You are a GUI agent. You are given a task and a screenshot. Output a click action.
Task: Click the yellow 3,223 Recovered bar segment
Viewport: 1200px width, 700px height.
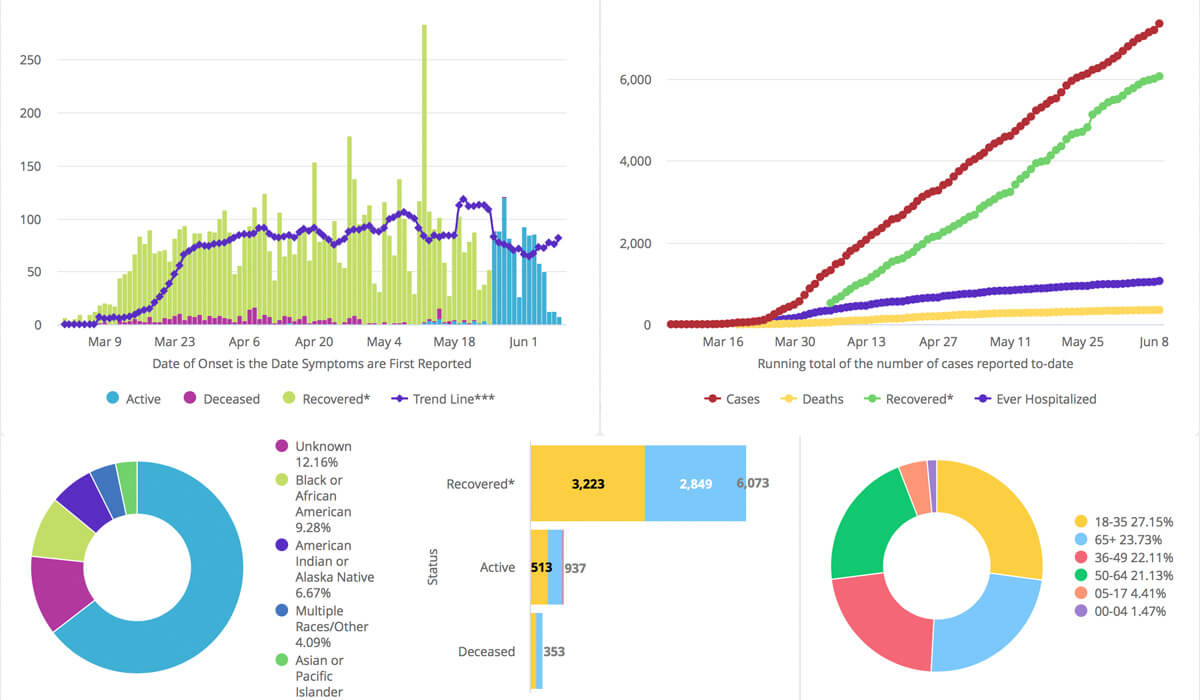click(587, 484)
